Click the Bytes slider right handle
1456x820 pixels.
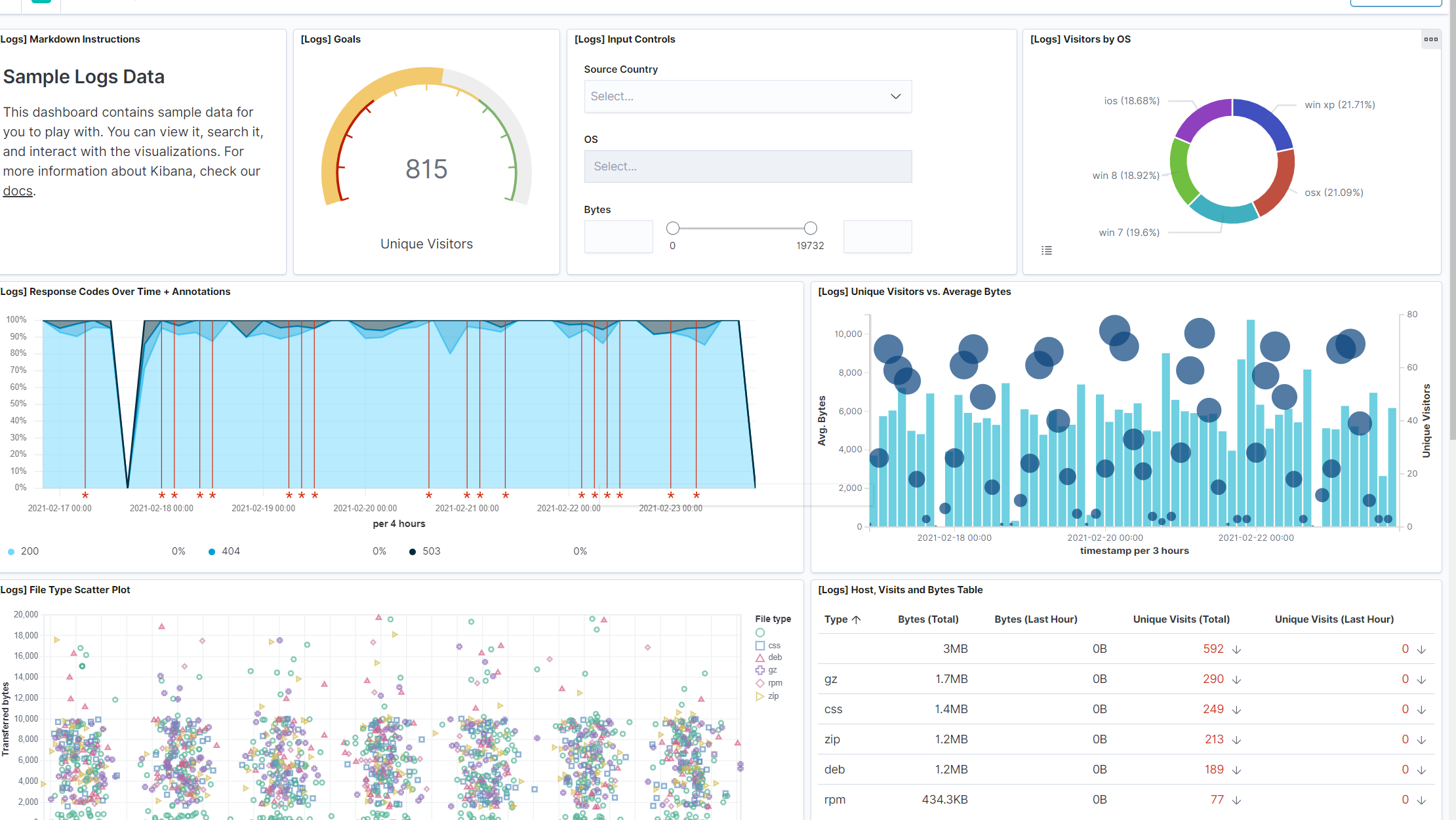pyautogui.click(x=811, y=228)
